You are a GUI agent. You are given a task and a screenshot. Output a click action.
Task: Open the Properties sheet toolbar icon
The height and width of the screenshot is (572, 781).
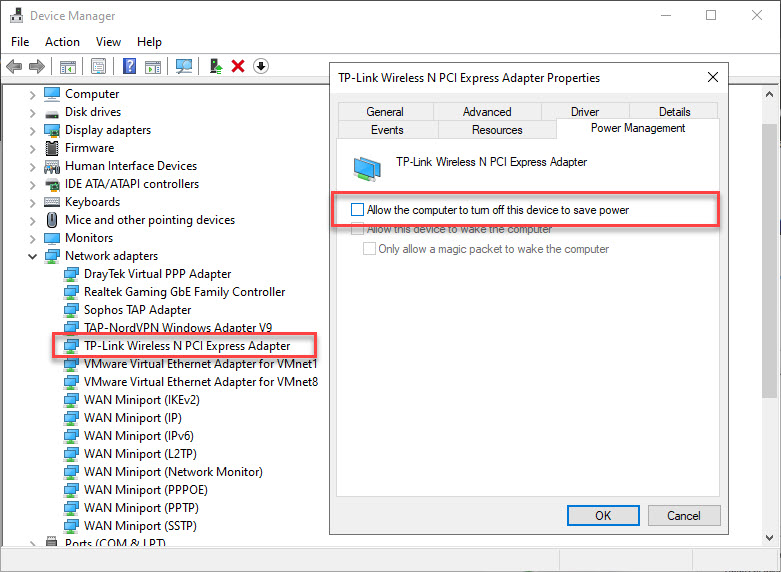coord(99,66)
